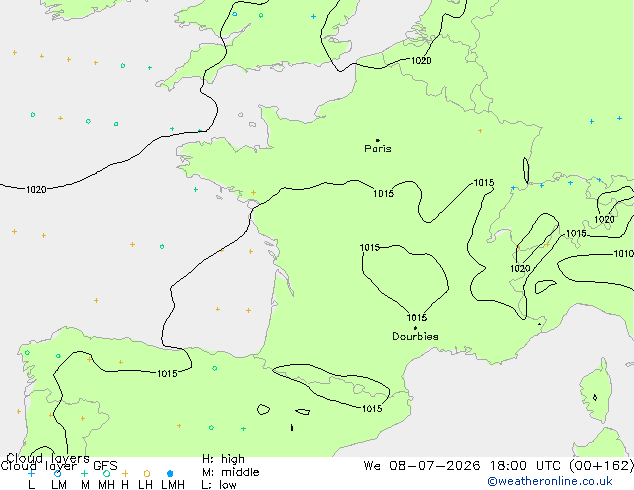Click the Dourbies location dot marker
This screenshot has height=490, width=634.
pyautogui.click(x=415, y=328)
